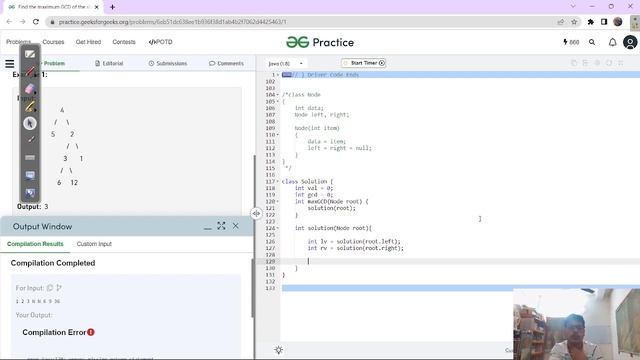Select the small brush tool in annotation bar
Image resolution: width=640 pixels, height=360 pixels.
point(30,140)
